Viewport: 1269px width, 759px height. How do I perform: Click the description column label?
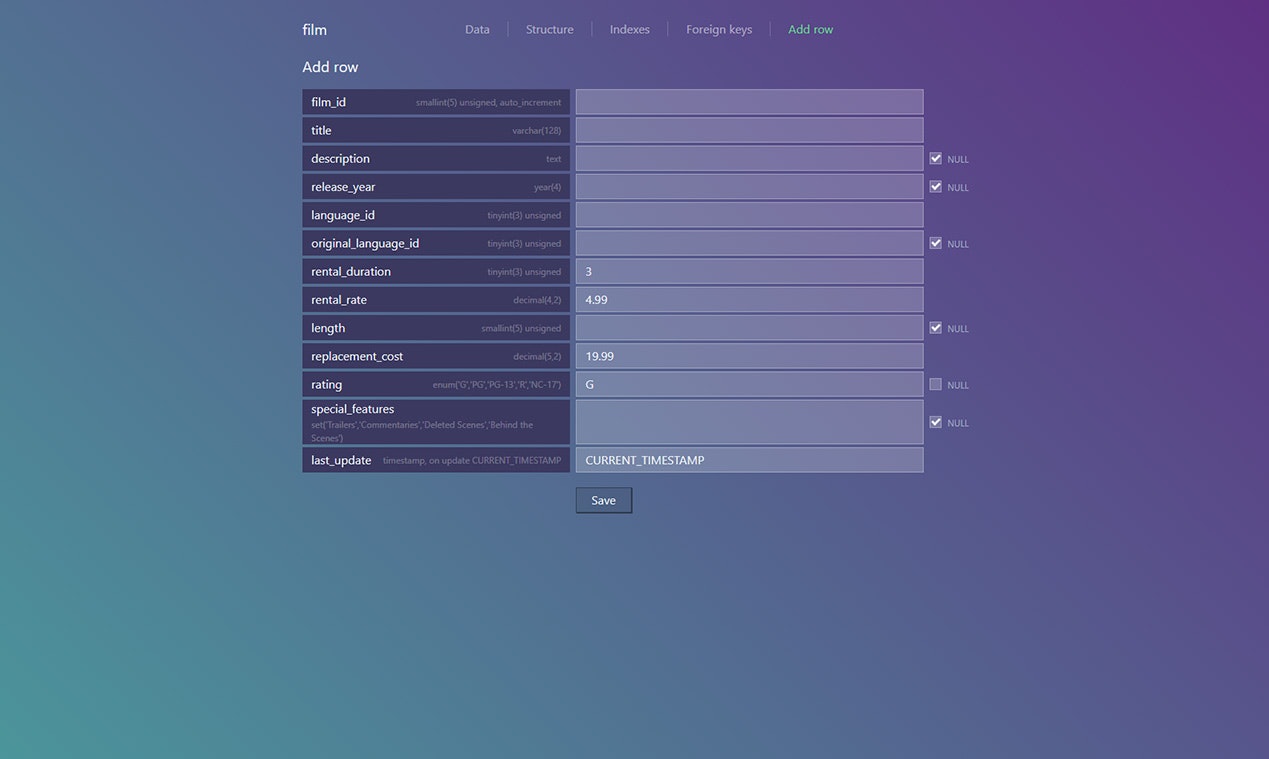pyautogui.click(x=340, y=158)
